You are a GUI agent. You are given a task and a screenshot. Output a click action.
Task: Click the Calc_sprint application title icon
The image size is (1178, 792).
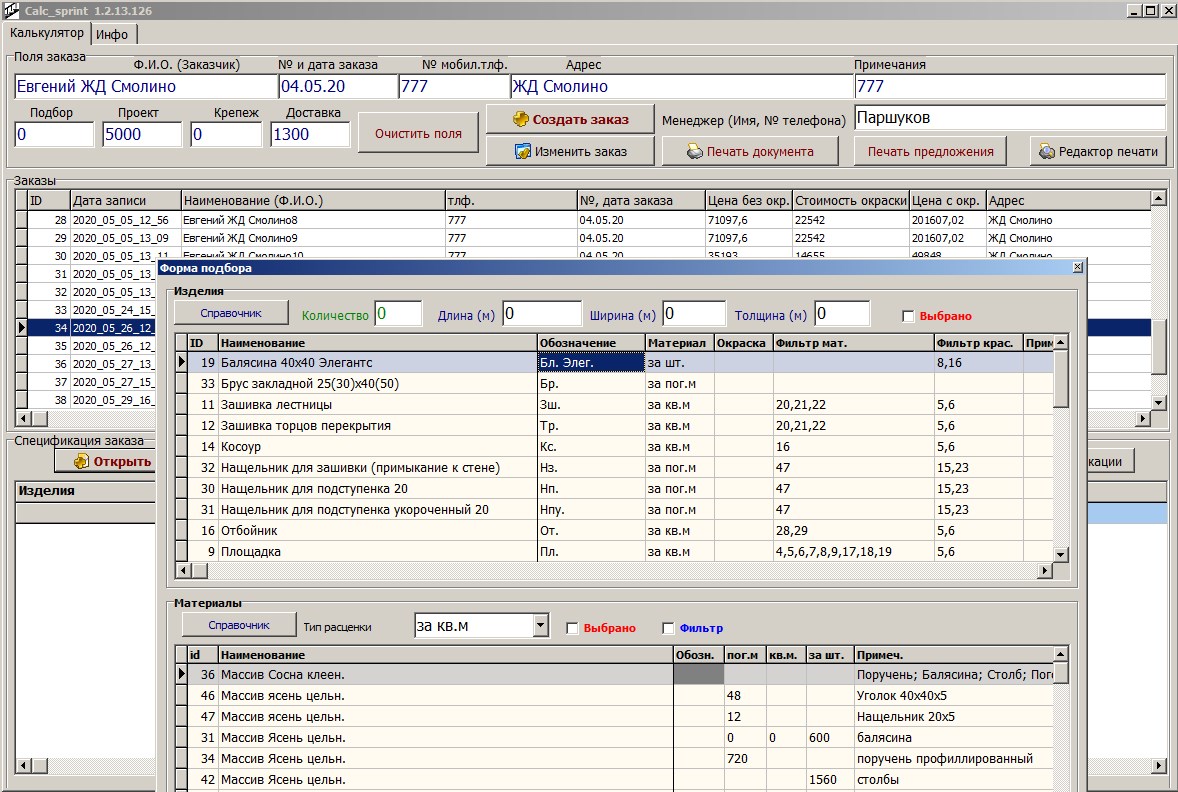click(12, 10)
